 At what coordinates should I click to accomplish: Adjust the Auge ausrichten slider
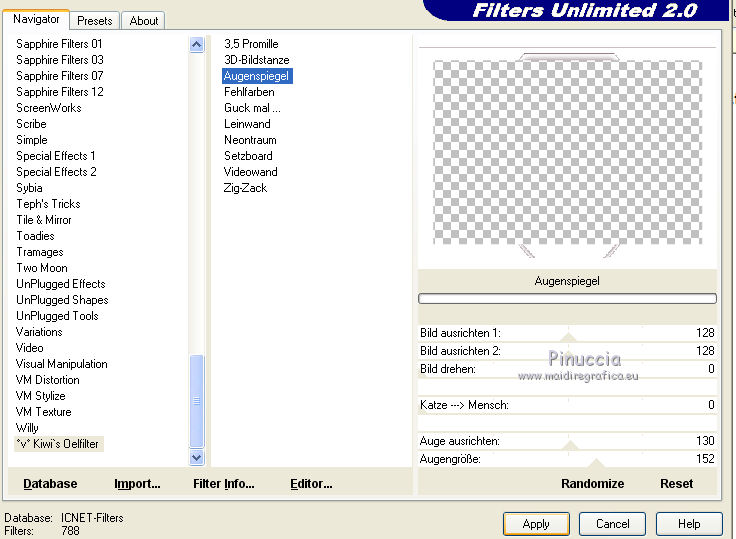coord(567,441)
